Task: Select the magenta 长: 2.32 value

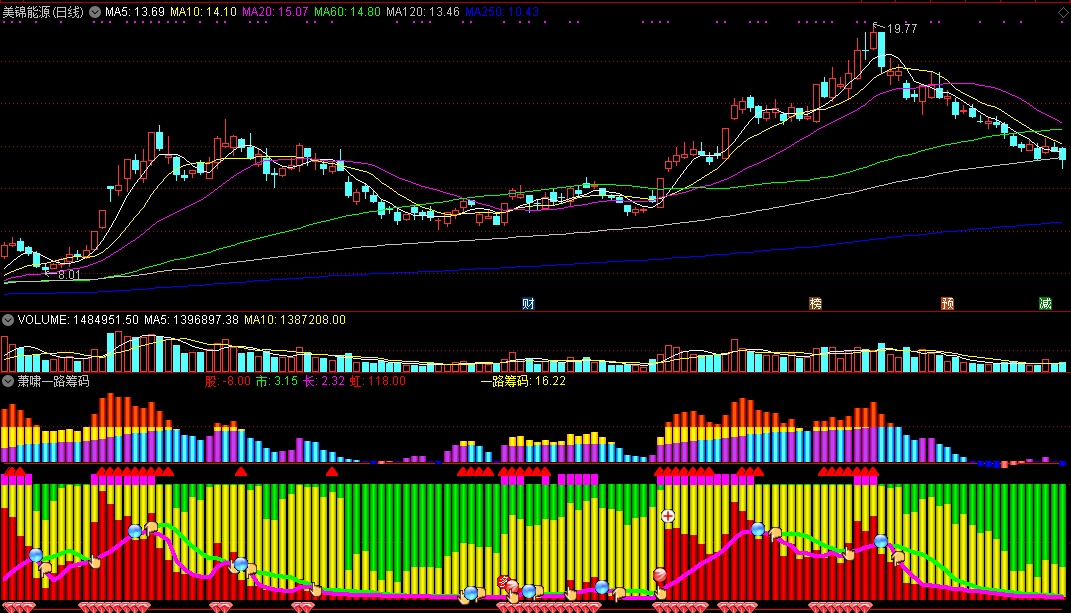Action: click(324, 381)
